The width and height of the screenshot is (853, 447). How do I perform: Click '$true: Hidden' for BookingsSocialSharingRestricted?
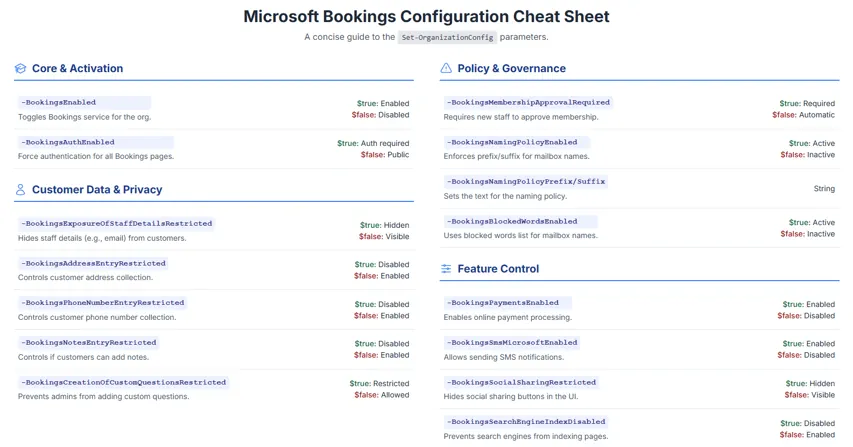[x=810, y=384]
